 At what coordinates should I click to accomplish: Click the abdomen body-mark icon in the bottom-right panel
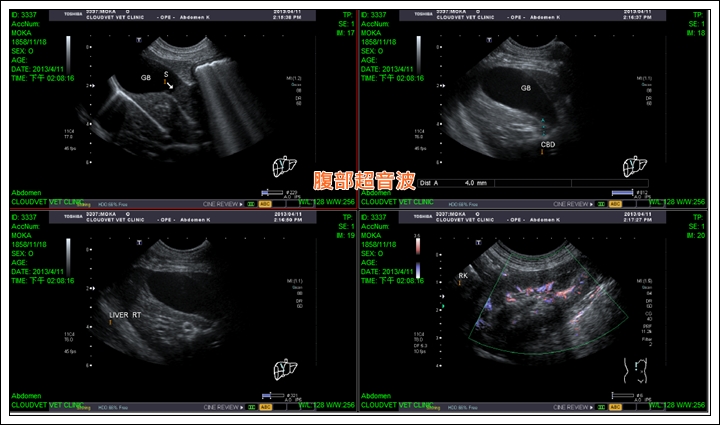(632, 372)
